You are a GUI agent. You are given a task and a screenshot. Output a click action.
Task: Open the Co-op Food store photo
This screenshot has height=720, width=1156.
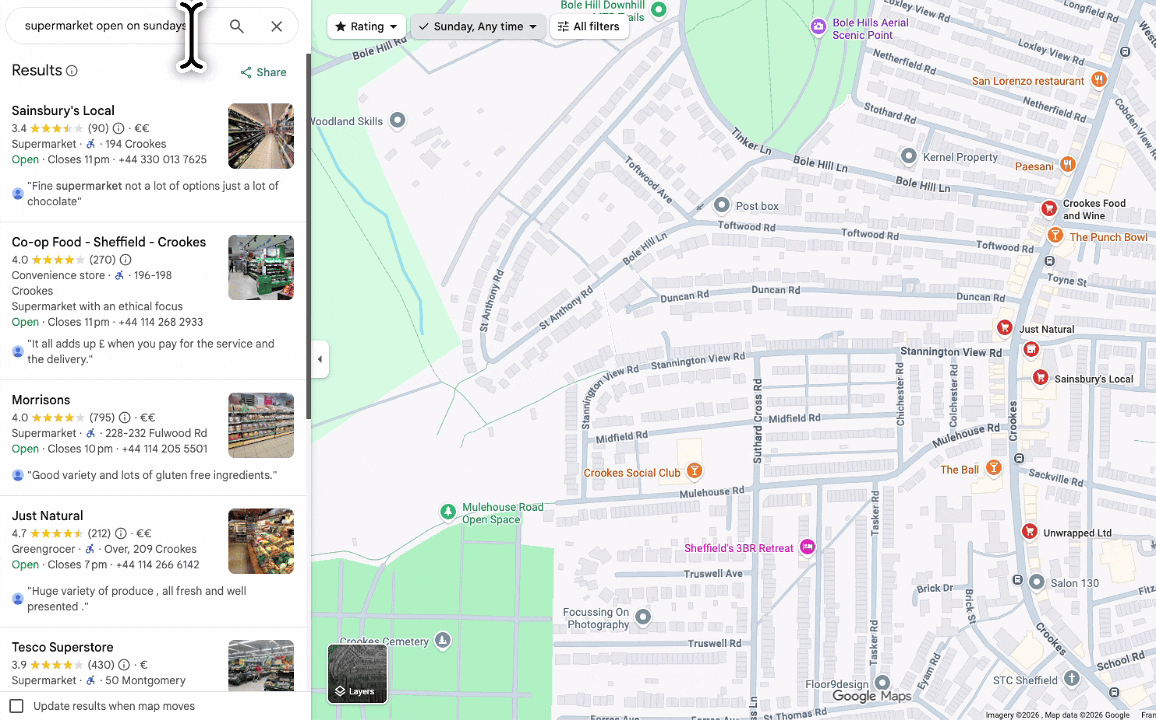point(261,268)
